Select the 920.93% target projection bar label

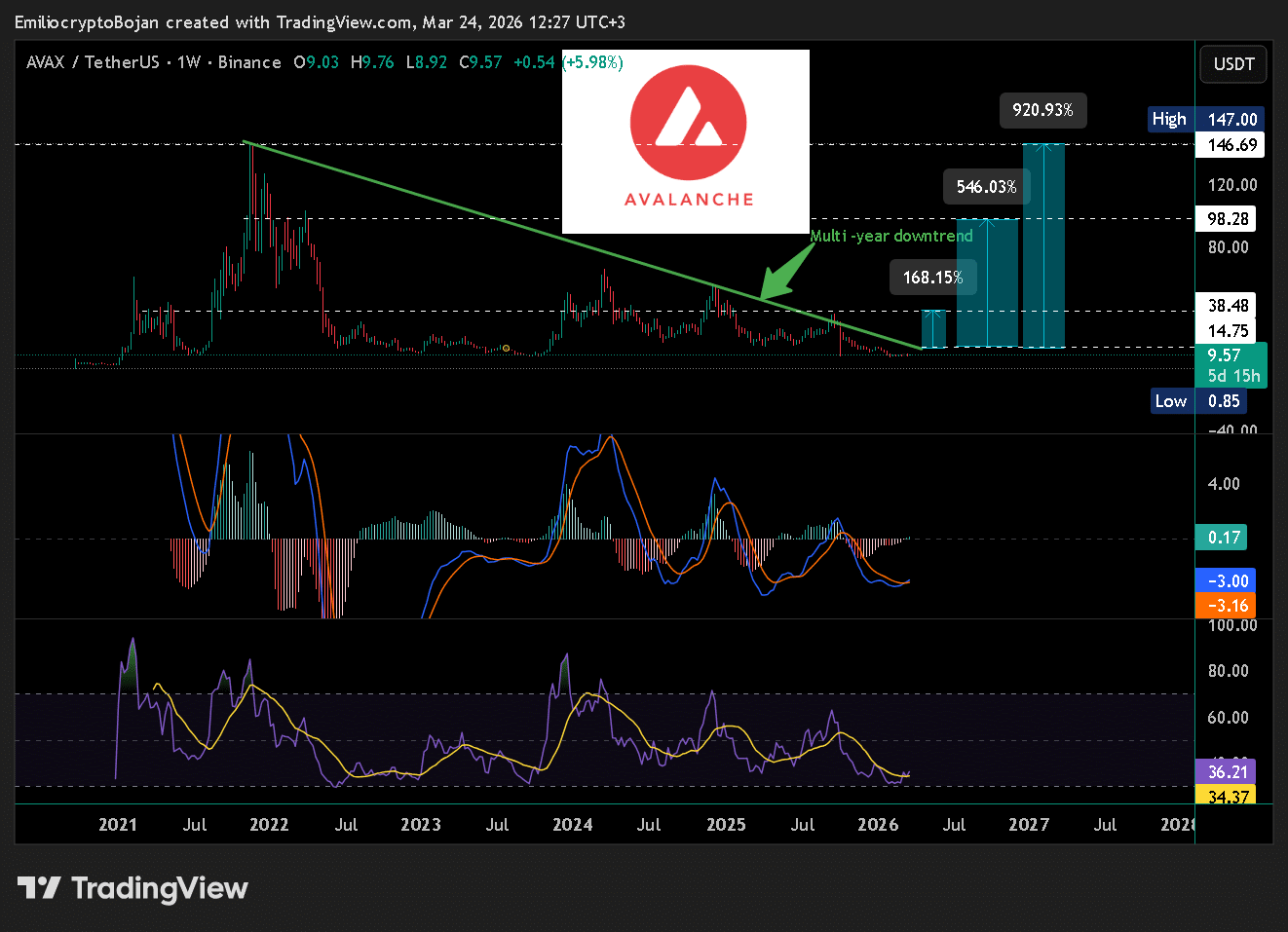click(x=1042, y=110)
